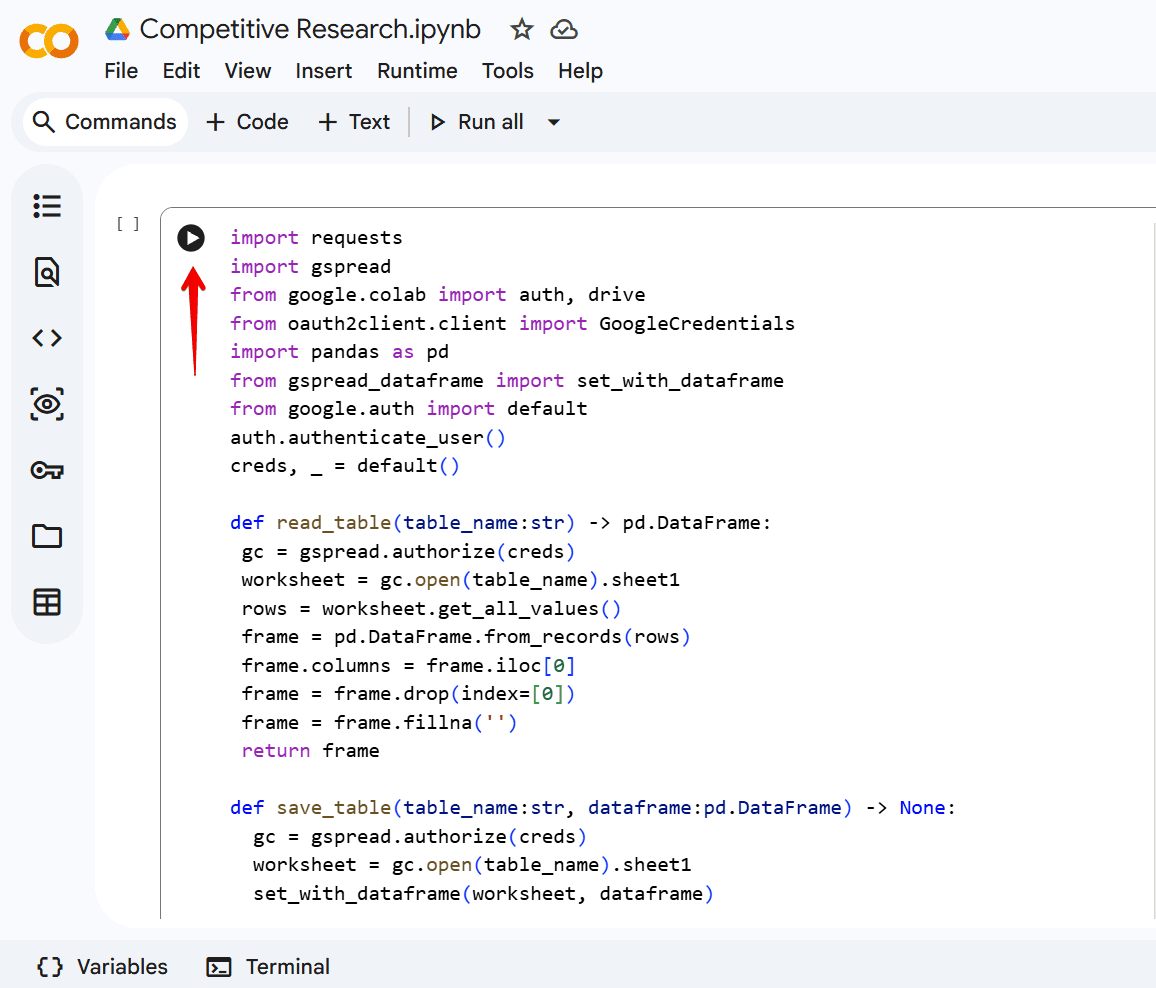Open the View menu
The height and width of the screenshot is (988, 1156).
248,71
